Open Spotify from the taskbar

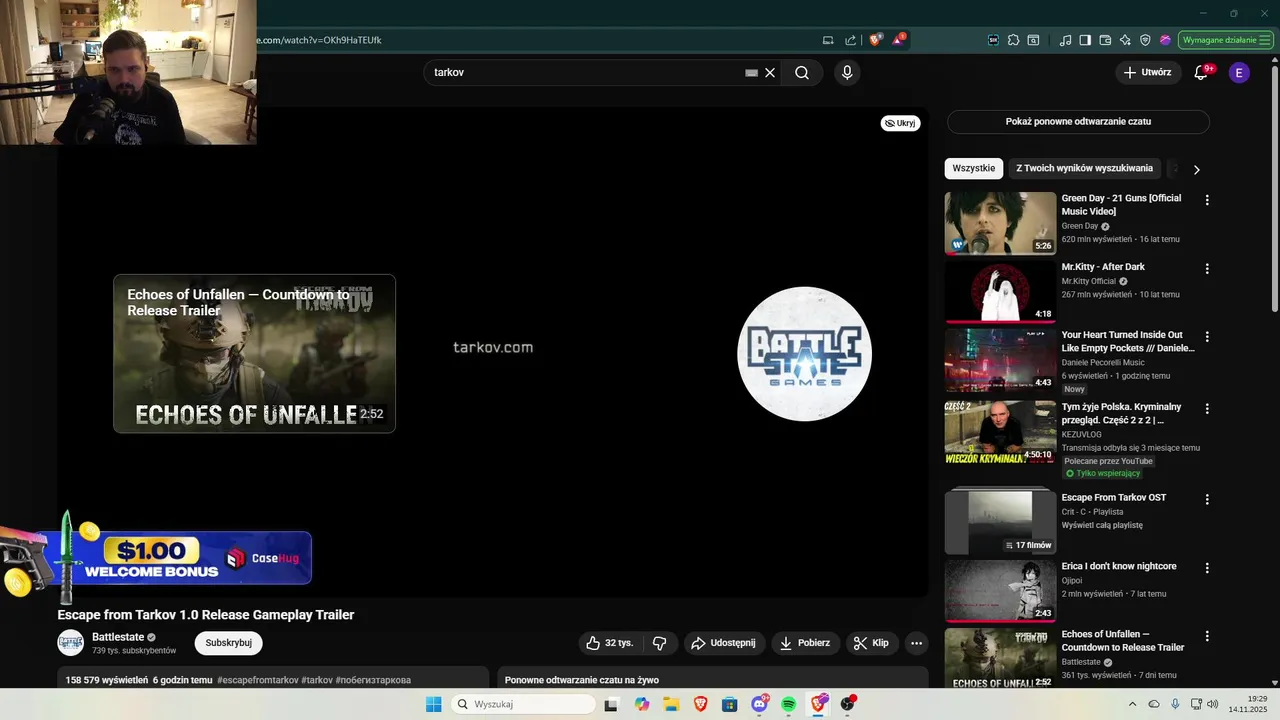(789, 704)
